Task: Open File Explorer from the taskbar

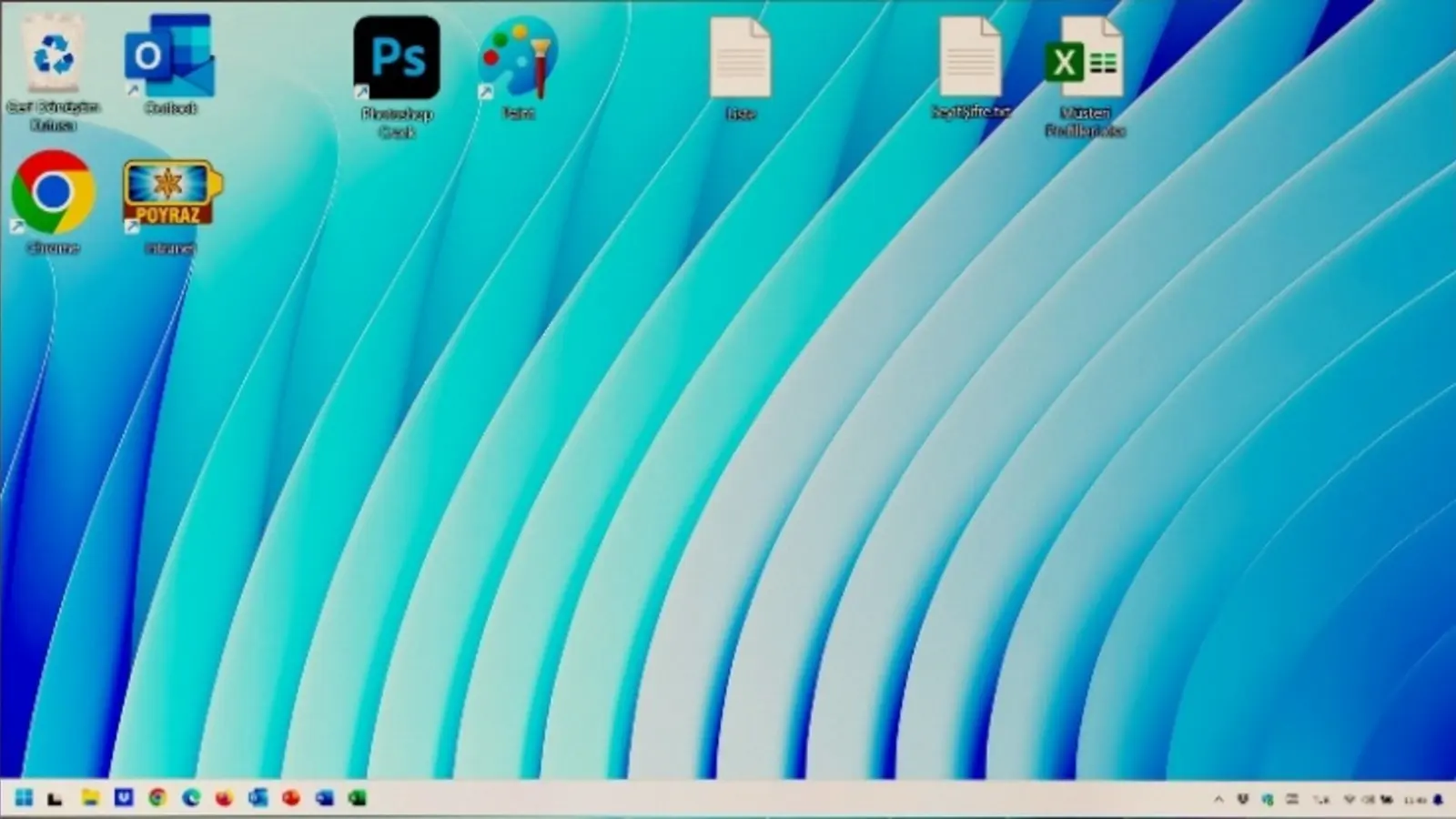Action: pyautogui.click(x=89, y=798)
